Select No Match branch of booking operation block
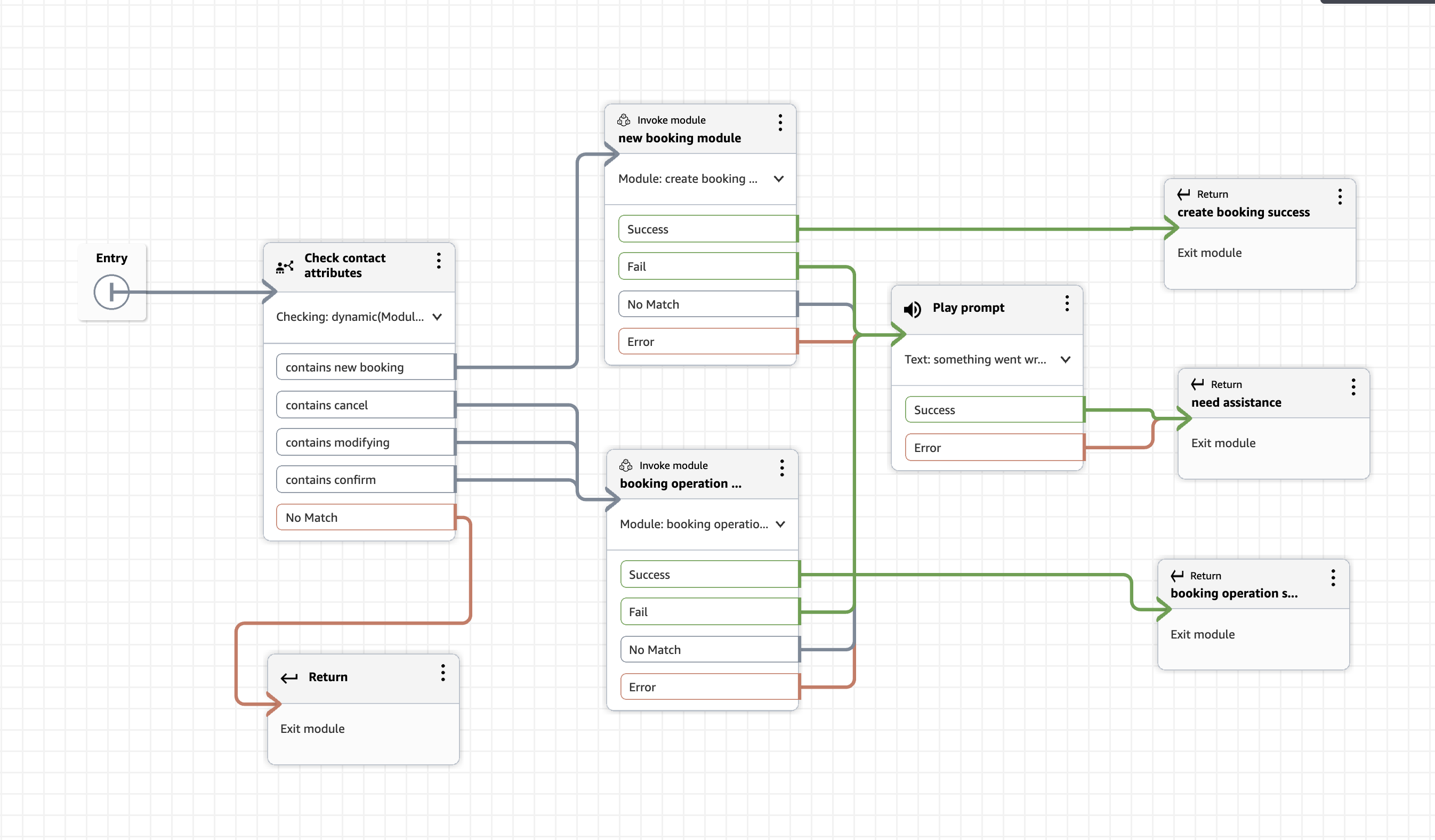Image resolution: width=1435 pixels, height=840 pixels. pos(710,650)
